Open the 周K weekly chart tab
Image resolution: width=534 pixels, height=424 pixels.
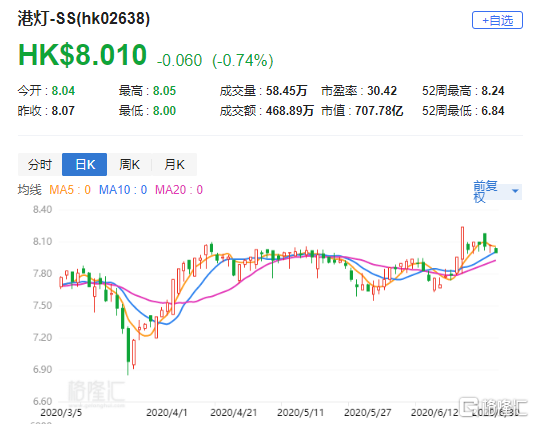[x=129, y=165]
